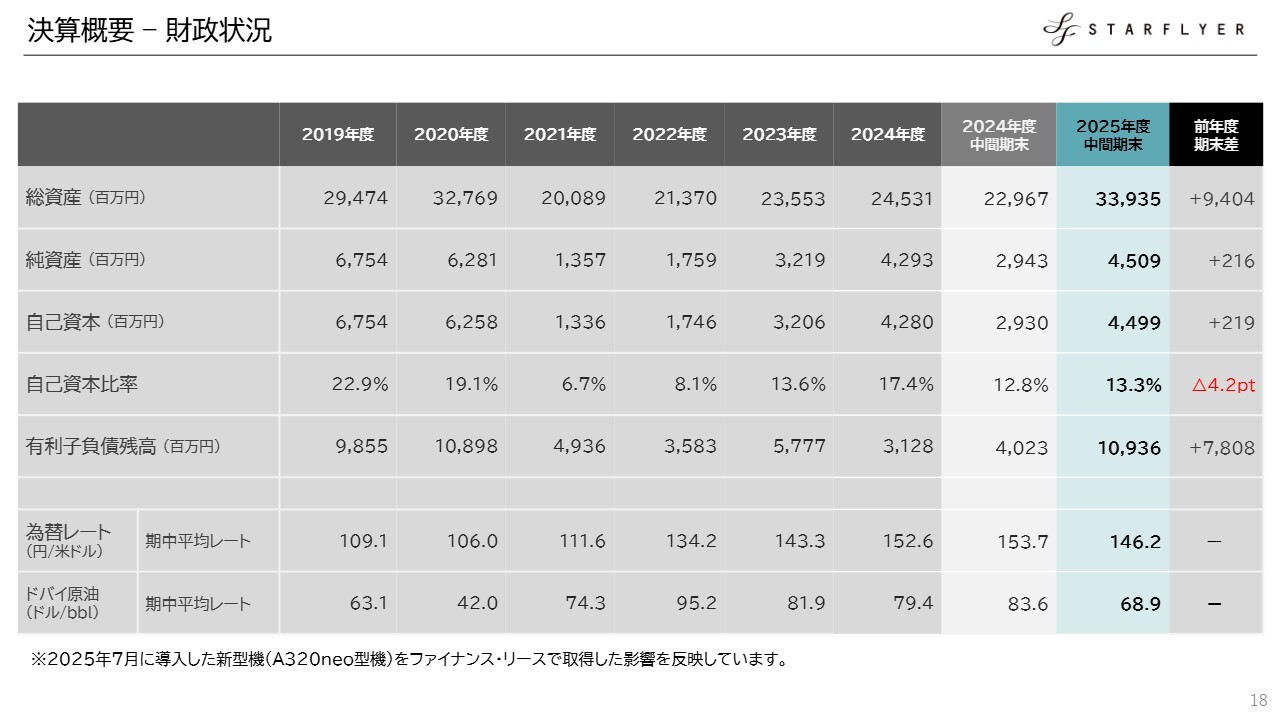Click page number 18
The width and height of the screenshot is (1280, 720).
[x=1258, y=698]
